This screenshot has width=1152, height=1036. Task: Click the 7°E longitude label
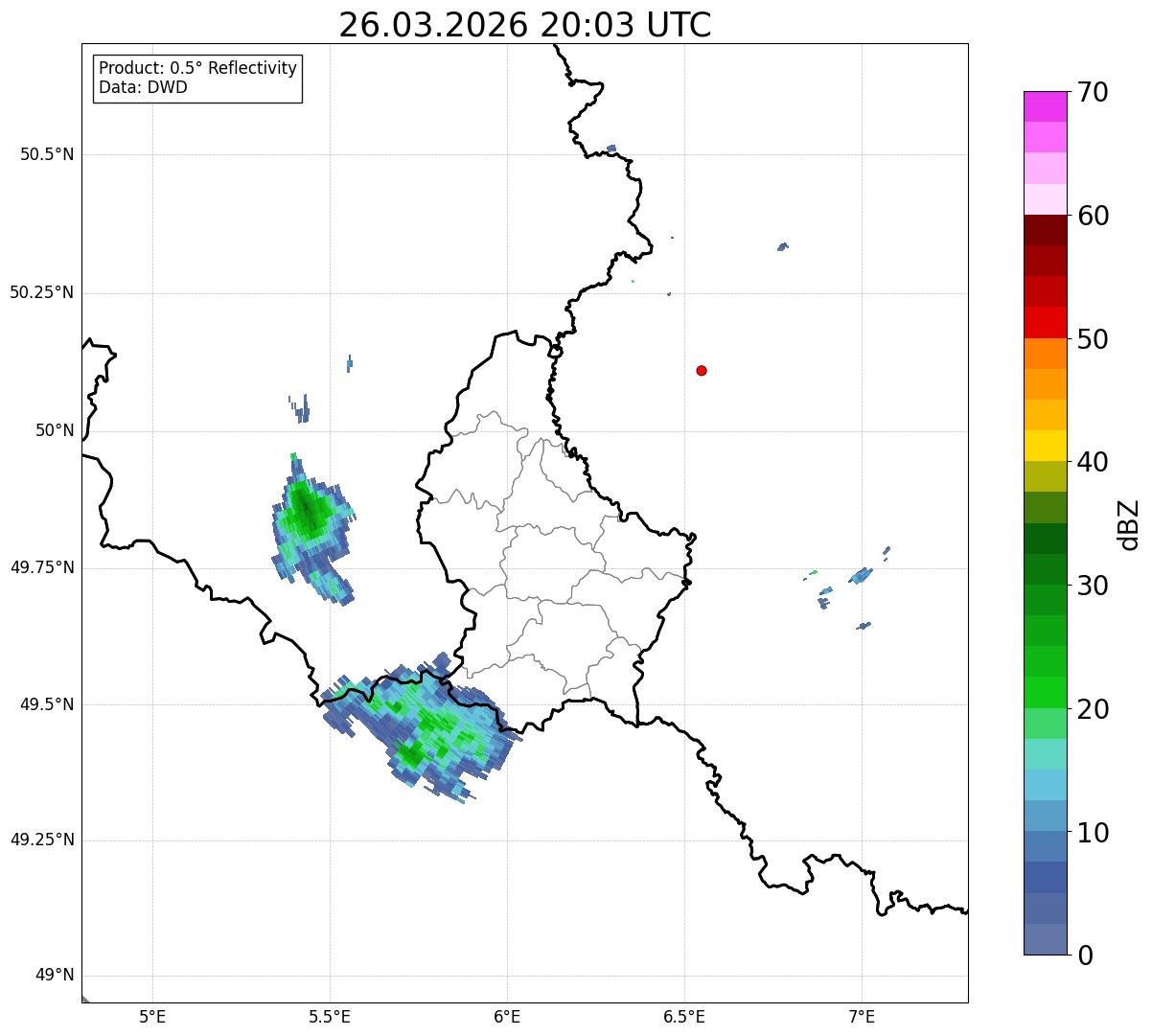[862, 1016]
